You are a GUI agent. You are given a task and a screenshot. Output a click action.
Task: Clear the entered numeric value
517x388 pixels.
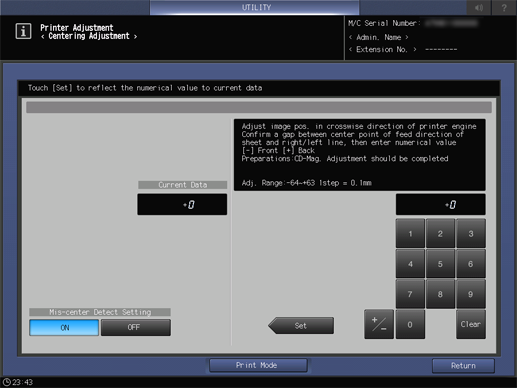471,324
